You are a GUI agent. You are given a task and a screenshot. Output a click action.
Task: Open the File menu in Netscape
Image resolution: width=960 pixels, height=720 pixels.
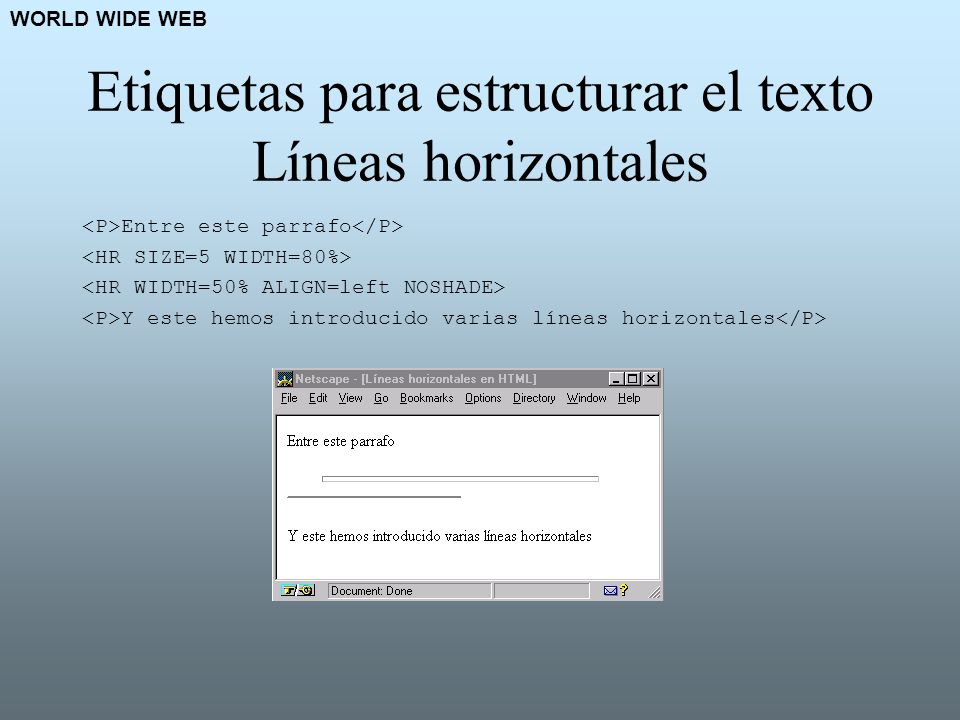(289, 399)
